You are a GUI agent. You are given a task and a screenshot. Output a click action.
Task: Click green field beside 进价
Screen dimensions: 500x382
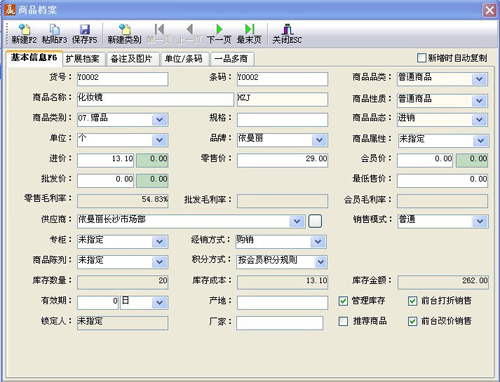(152, 160)
